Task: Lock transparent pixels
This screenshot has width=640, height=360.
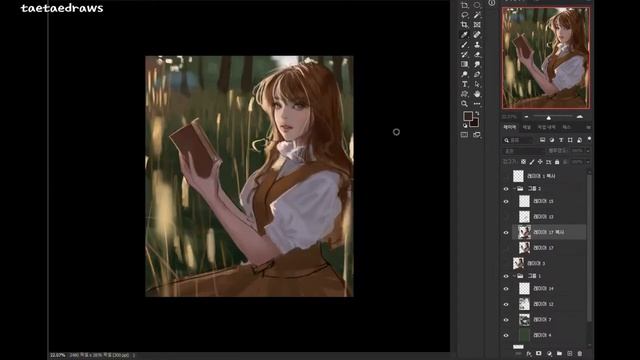Action: (x=523, y=162)
